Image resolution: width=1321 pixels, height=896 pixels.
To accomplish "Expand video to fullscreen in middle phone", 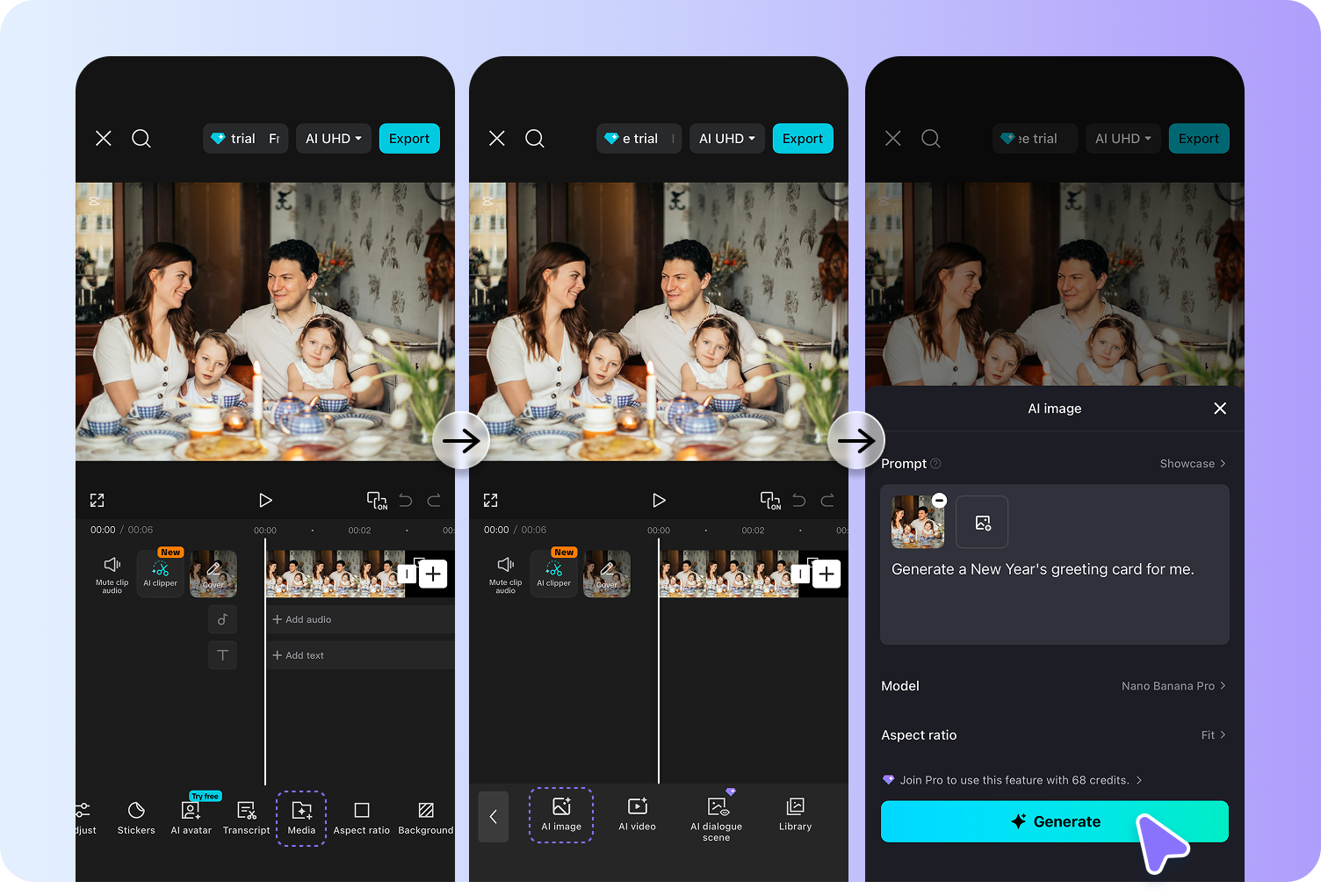I will (x=491, y=501).
